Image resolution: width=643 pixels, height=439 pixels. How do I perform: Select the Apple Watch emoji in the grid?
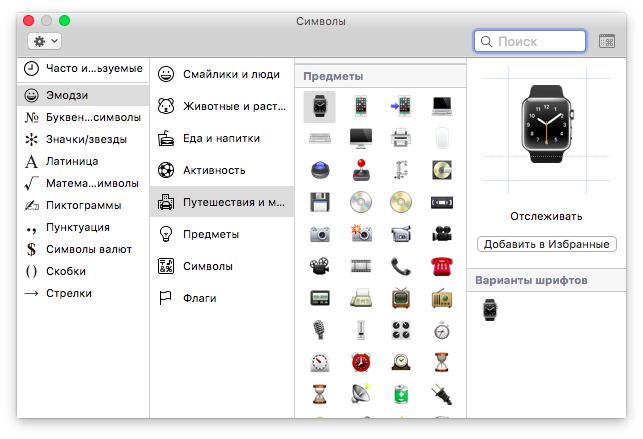coord(319,107)
